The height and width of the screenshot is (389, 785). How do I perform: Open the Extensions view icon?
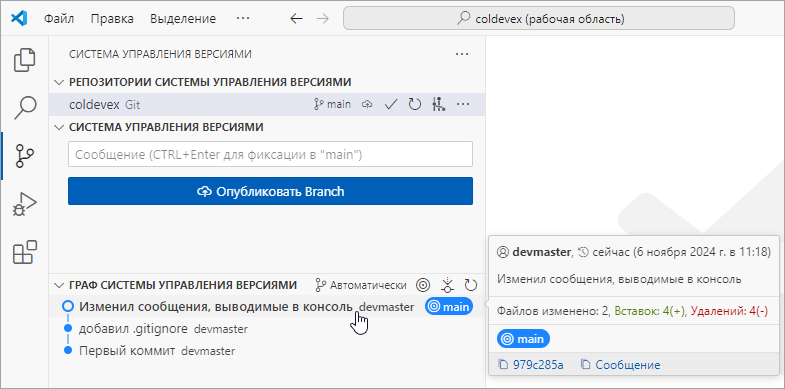coord(25,252)
